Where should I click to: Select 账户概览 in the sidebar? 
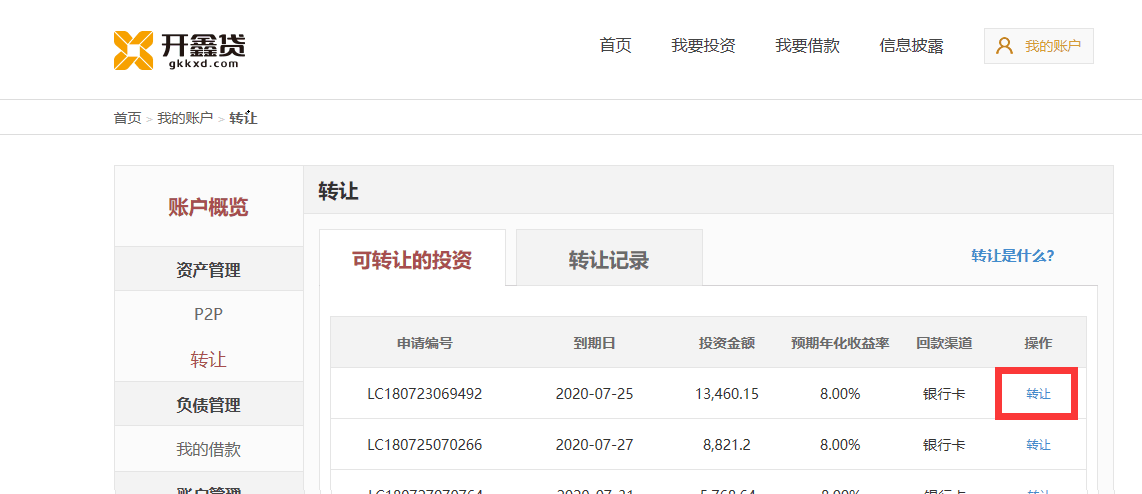[x=208, y=207]
